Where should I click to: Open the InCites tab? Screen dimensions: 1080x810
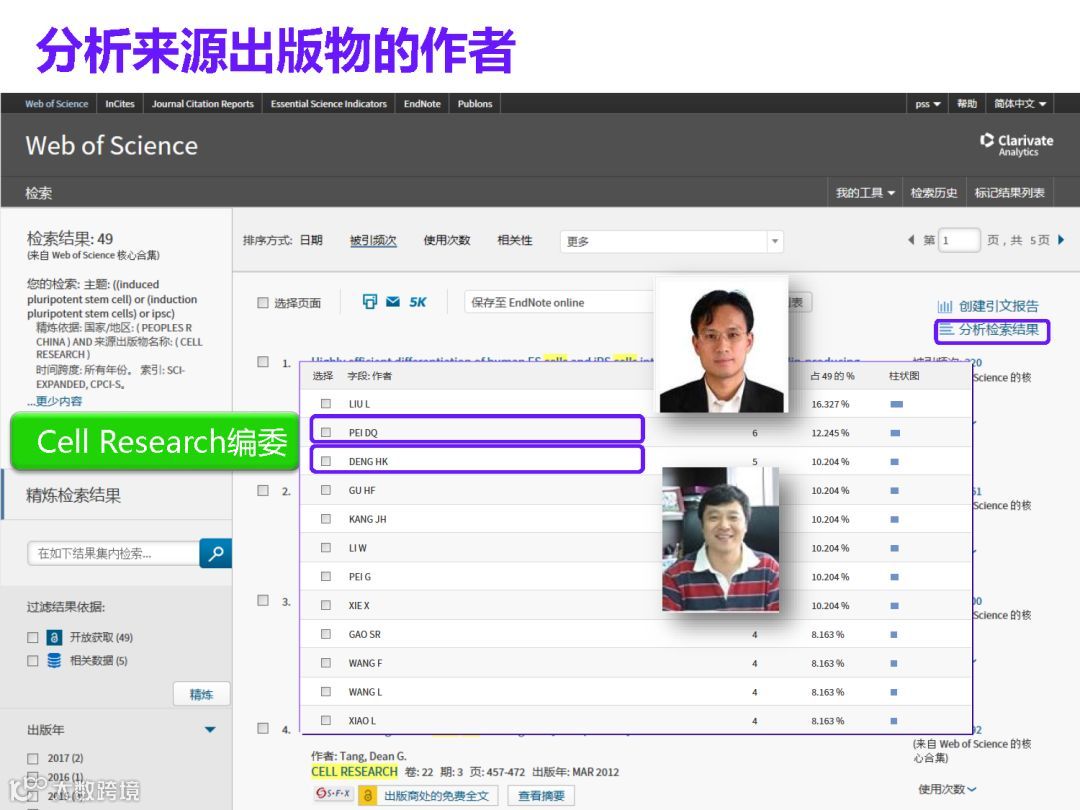click(120, 103)
